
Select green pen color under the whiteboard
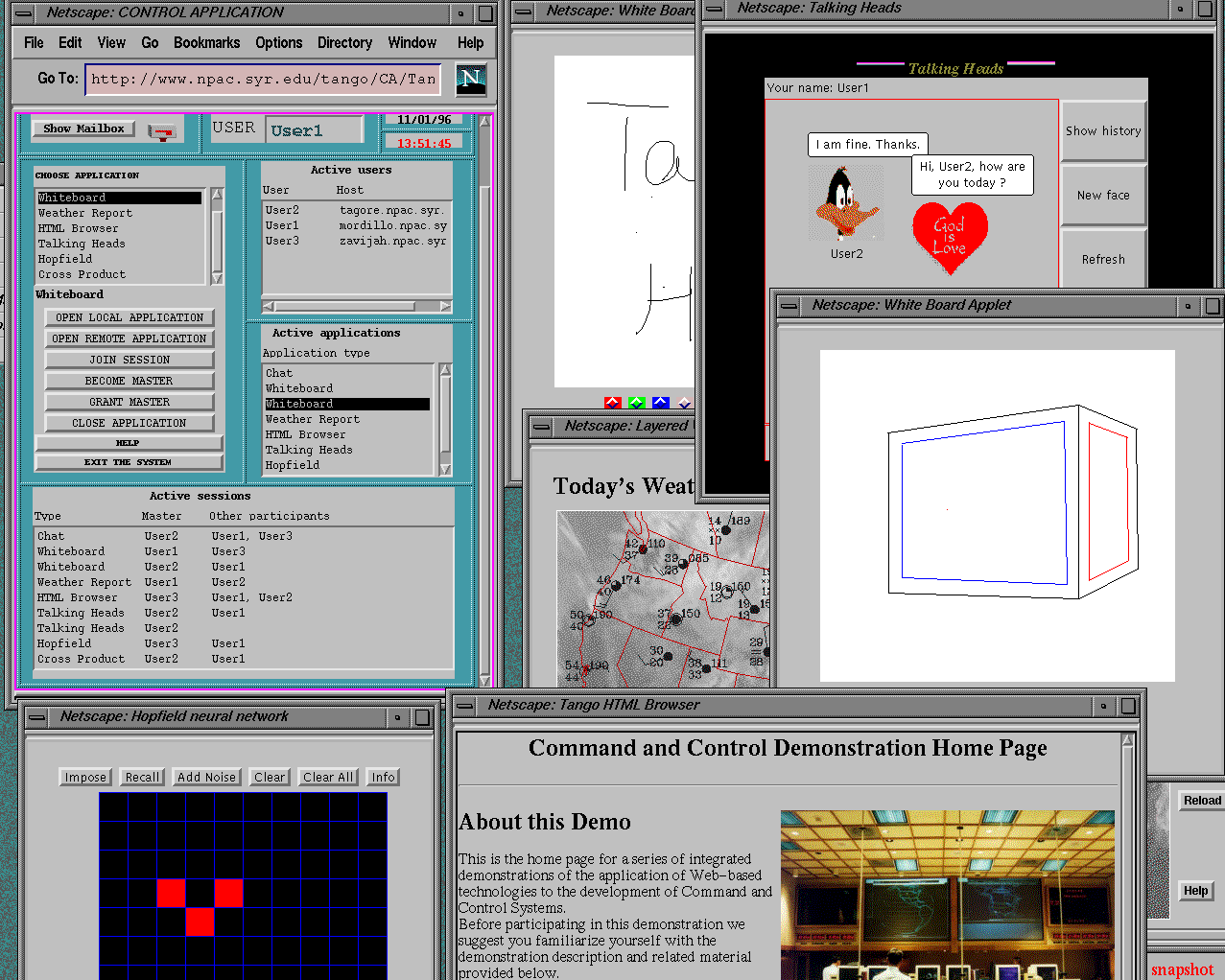[x=637, y=403]
